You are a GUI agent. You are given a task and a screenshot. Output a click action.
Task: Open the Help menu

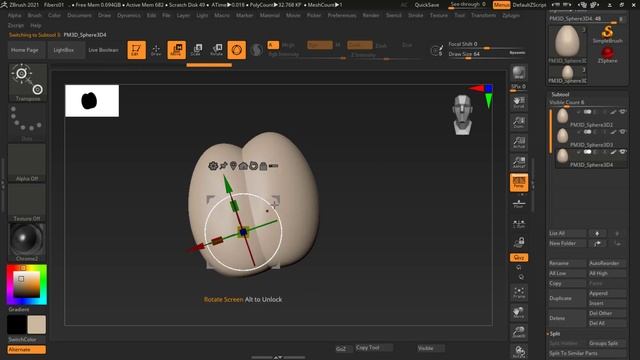point(36,25)
